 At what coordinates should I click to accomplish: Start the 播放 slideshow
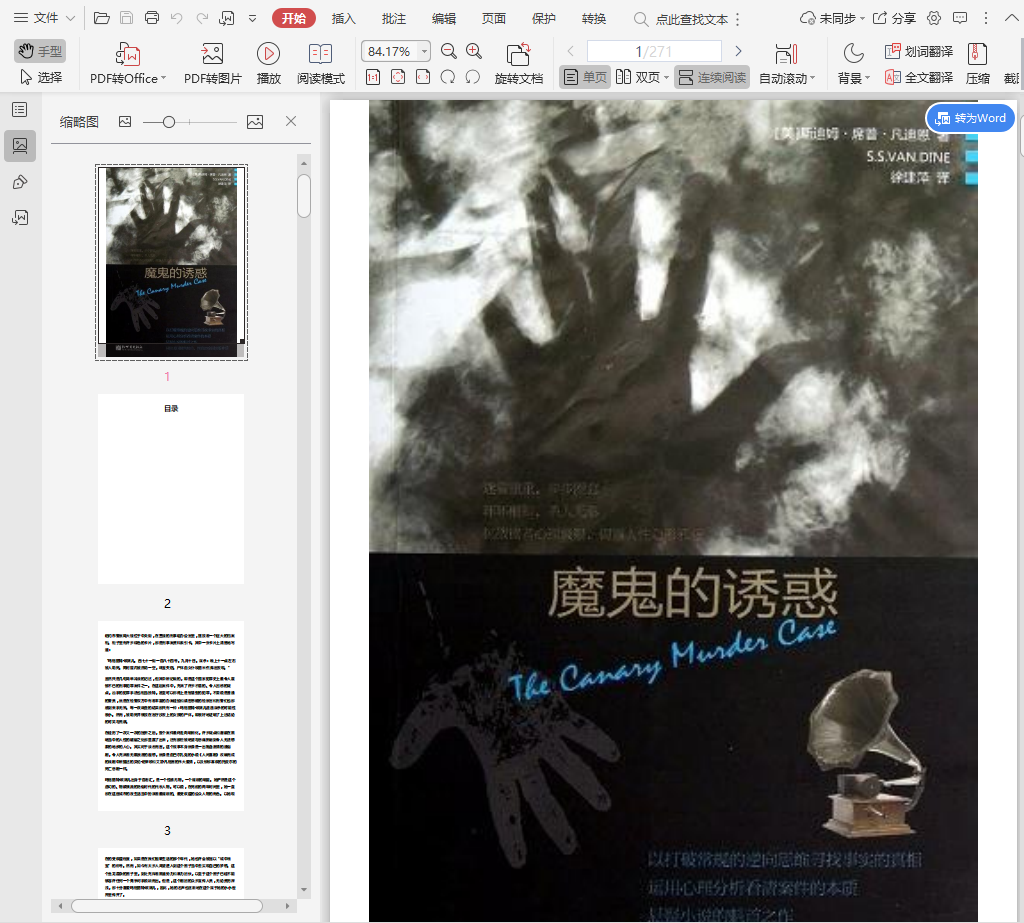click(x=268, y=63)
